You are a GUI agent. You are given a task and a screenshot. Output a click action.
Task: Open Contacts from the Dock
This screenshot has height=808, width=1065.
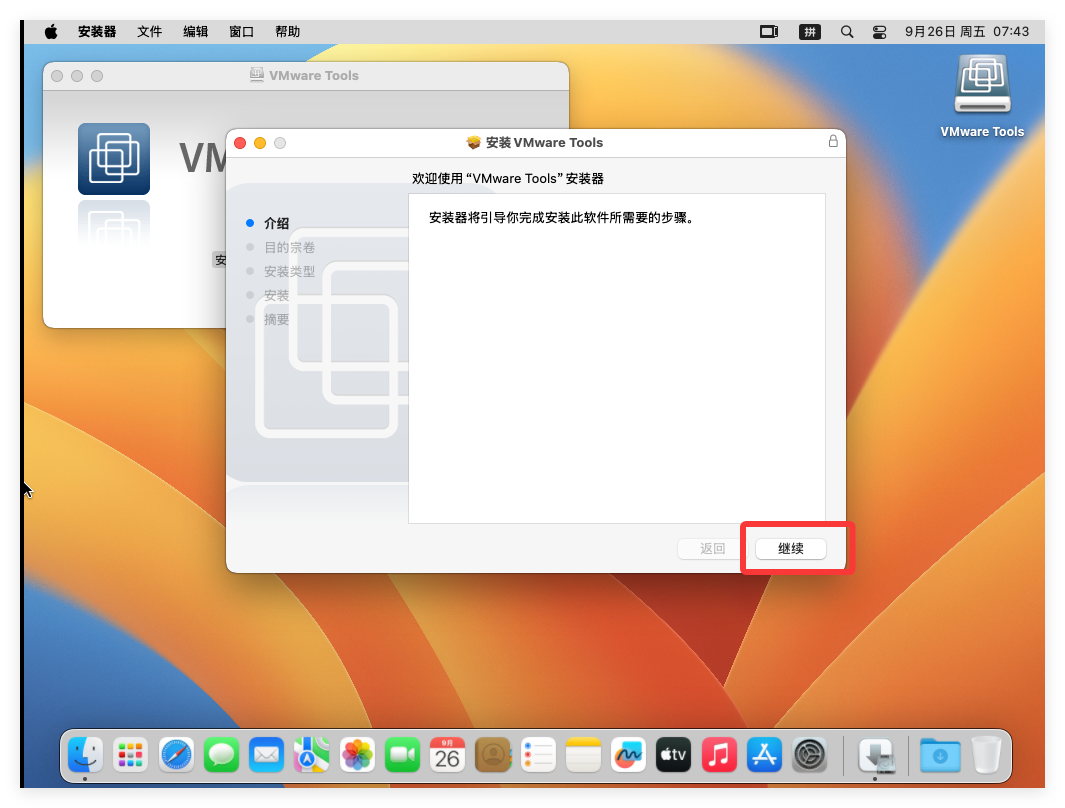493,755
